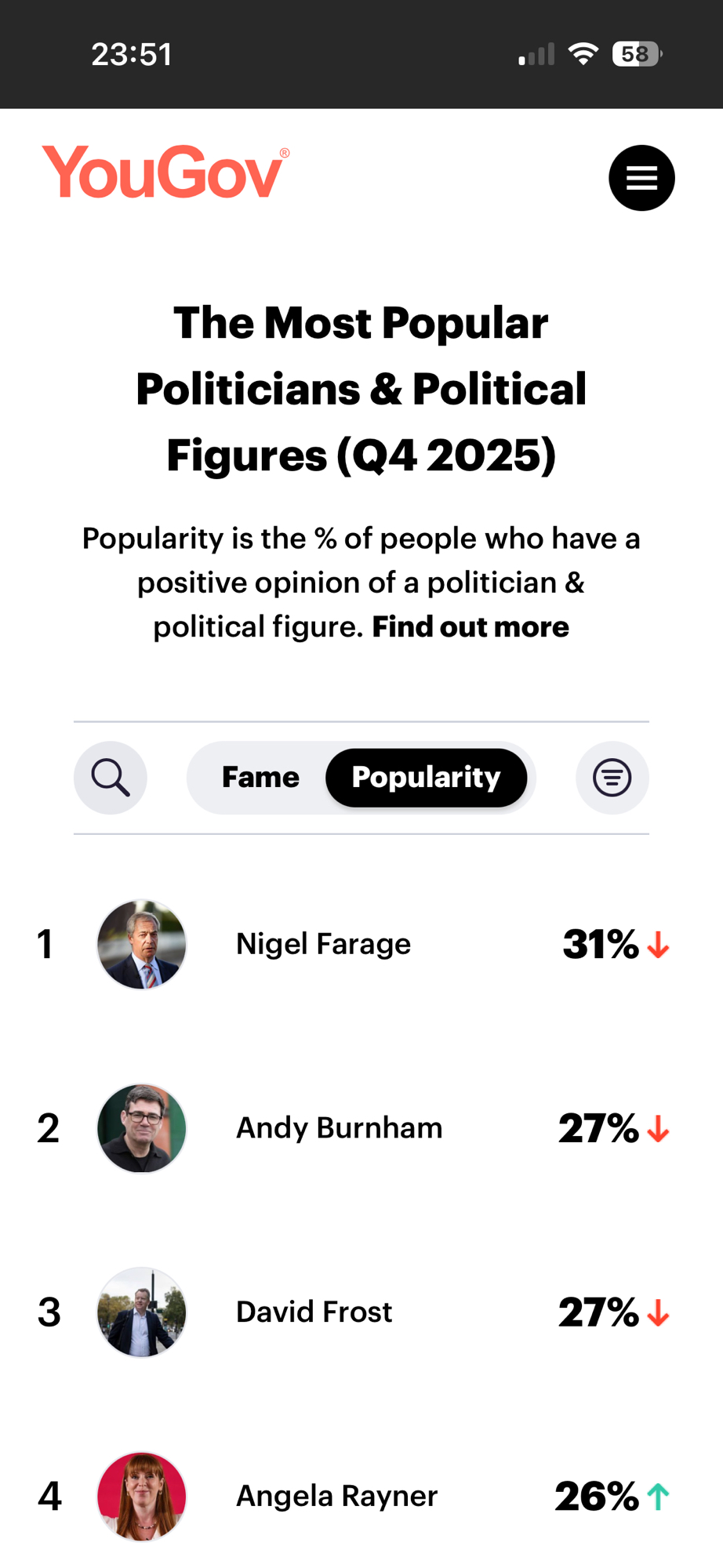723x1568 pixels.
Task: Open the David Frost entry
Action: click(x=314, y=1312)
